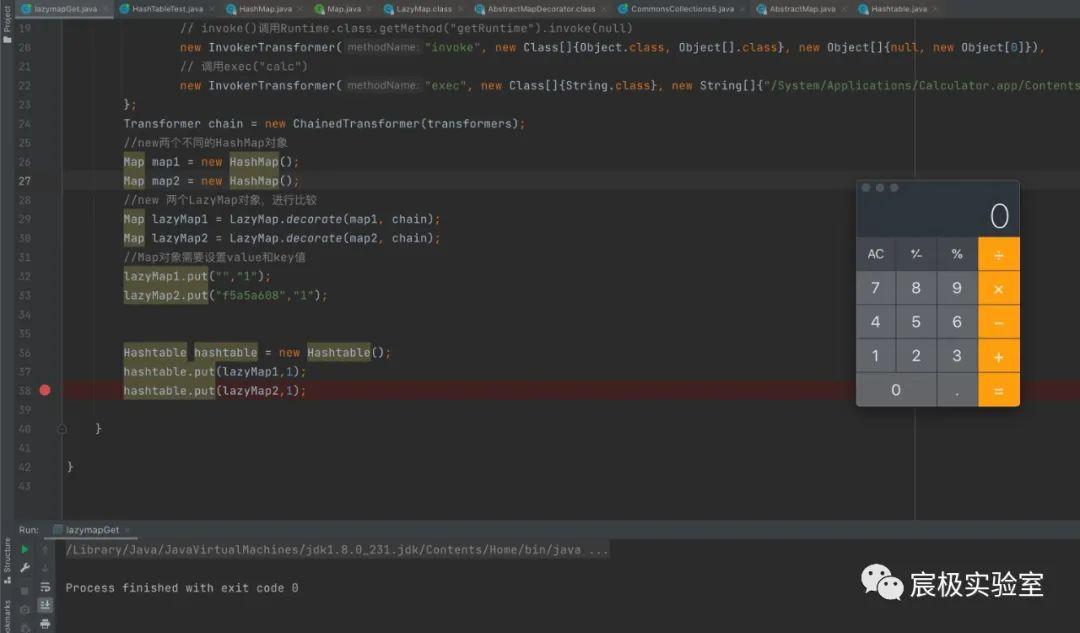Screen dimensions: 1080x633
Task: Click 'decorate' in the lazyMap1 line
Action: coord(314,219)
